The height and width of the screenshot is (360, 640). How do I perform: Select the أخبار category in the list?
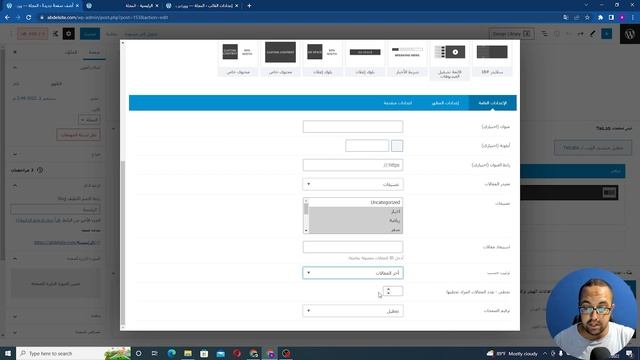tap(355, 211)
